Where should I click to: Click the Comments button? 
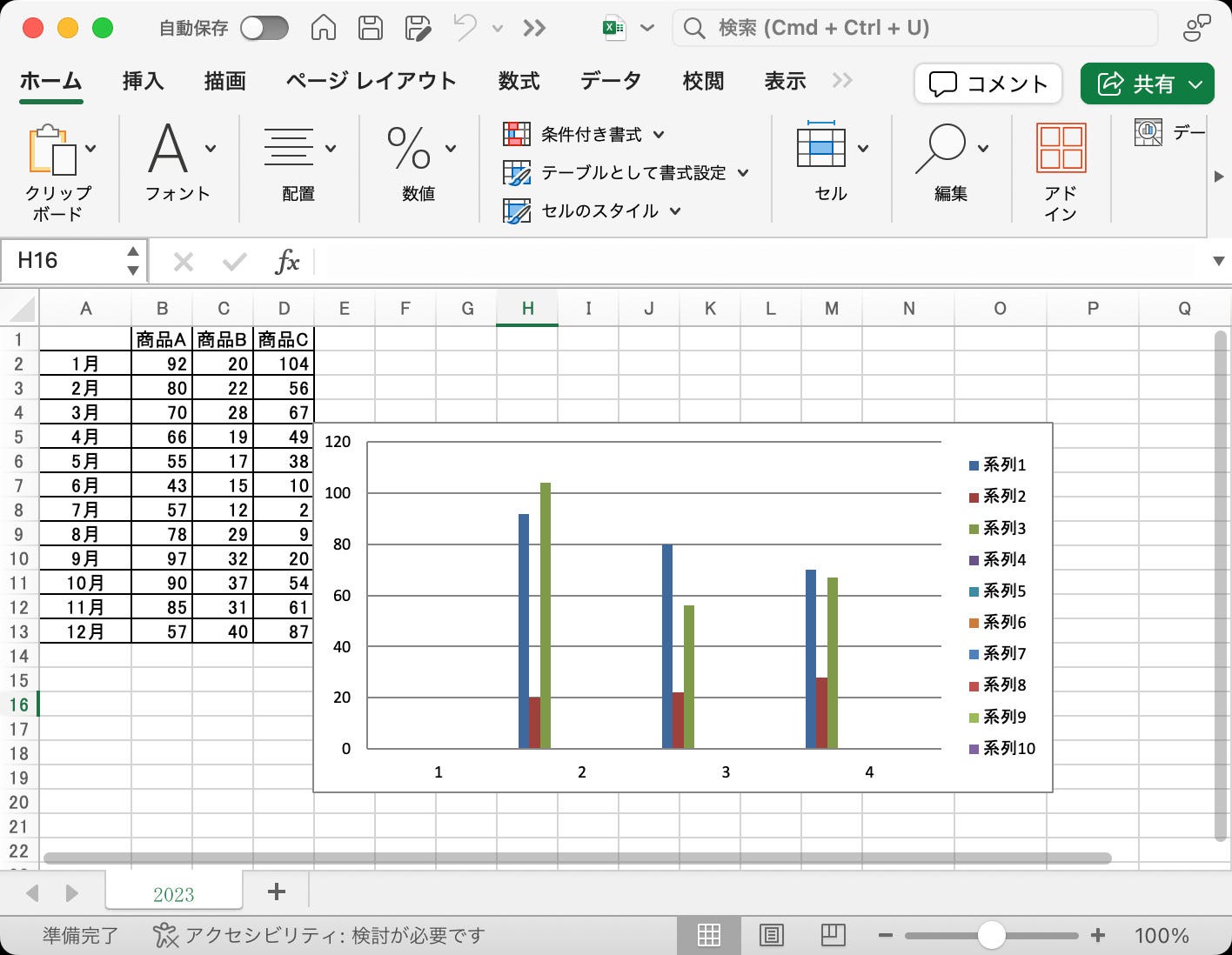[x=988, y=83]
